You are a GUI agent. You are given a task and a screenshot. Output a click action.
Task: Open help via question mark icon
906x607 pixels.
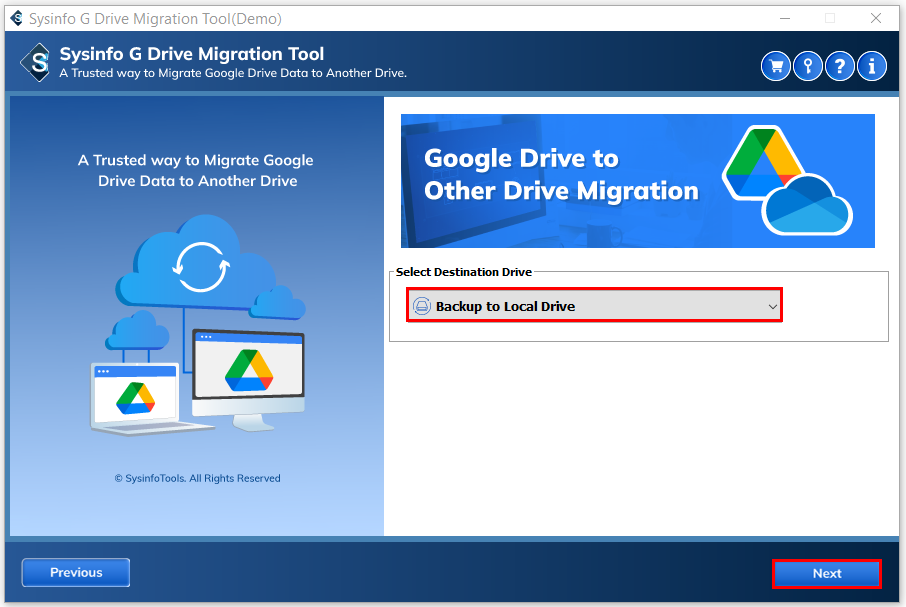pos(840,66)
